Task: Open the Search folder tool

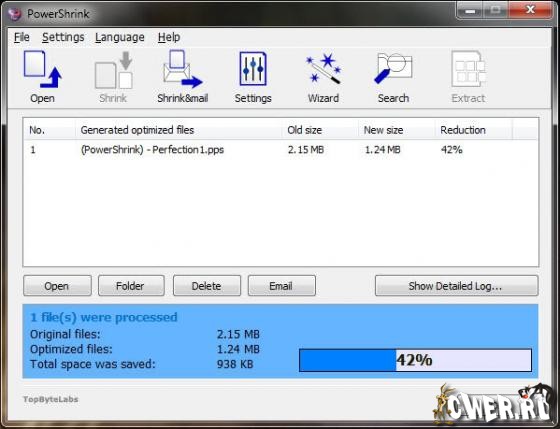Action: (393, 77)
